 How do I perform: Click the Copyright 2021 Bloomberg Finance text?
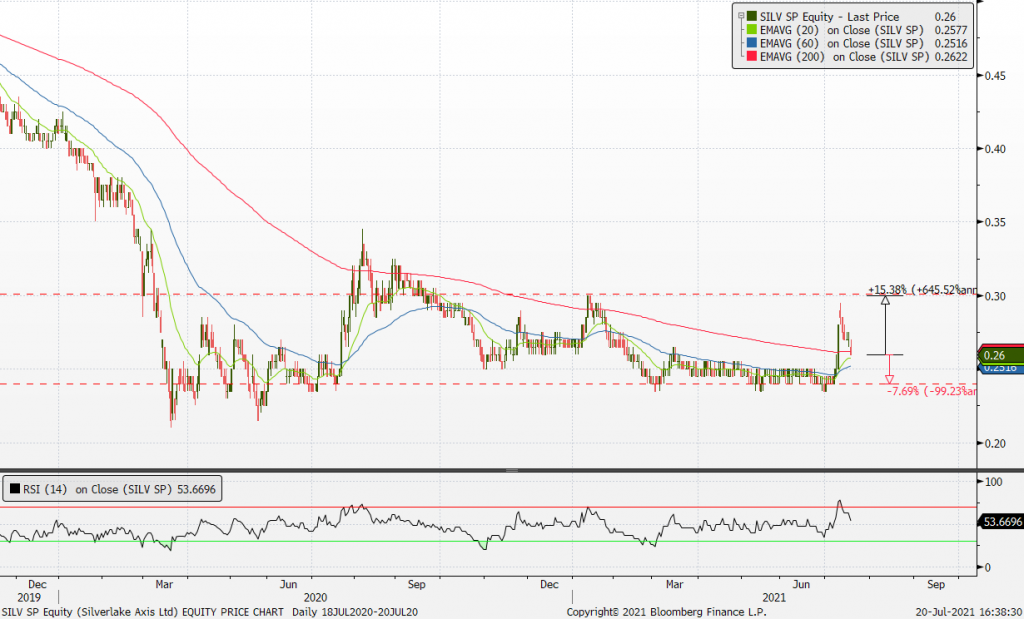point(666,612)
